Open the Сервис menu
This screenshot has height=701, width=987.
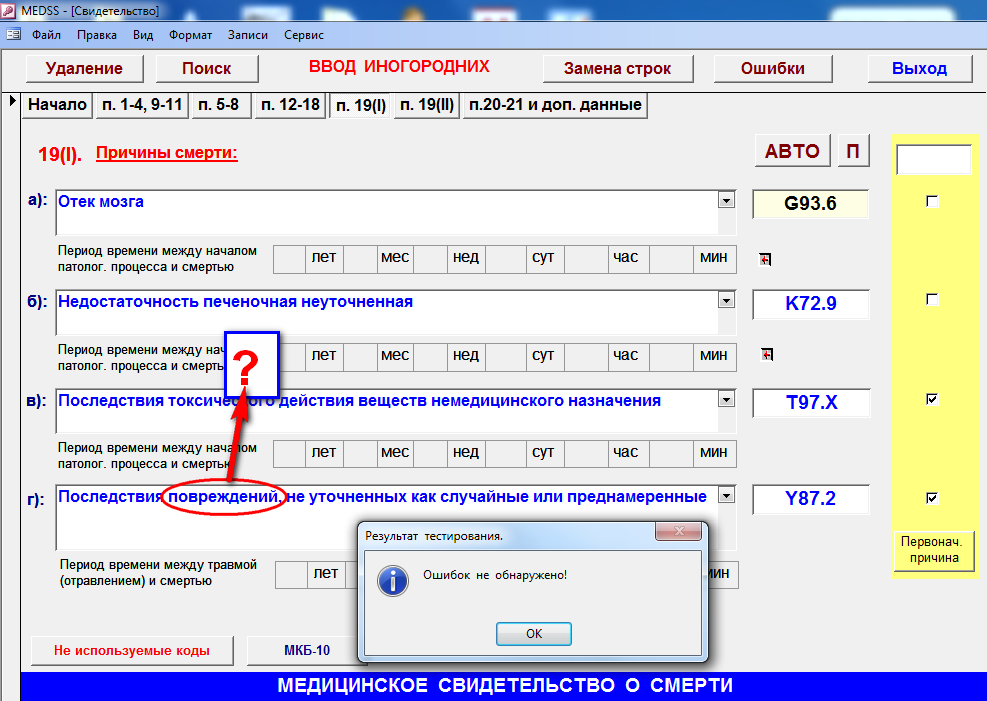[x=304, y=35]
